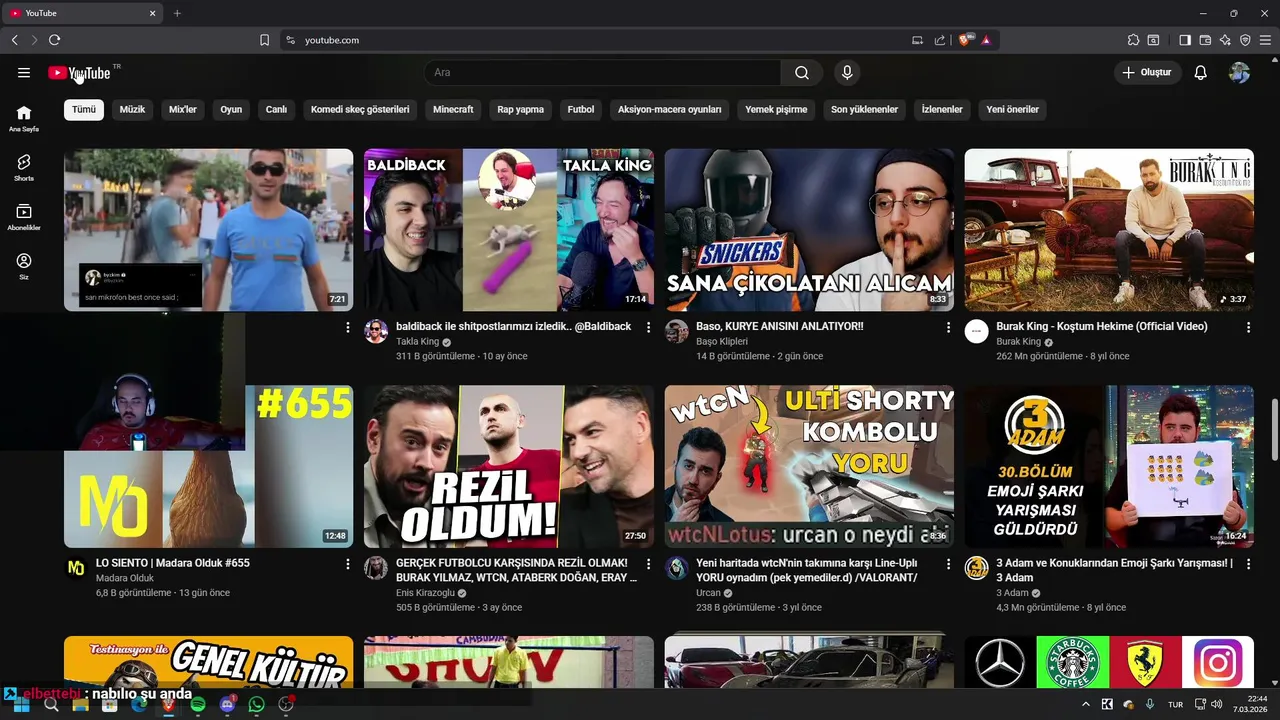This screenshot has height=720, width=1280.
Task: Open the Siz sidebar section
Action: pos(24,266)
